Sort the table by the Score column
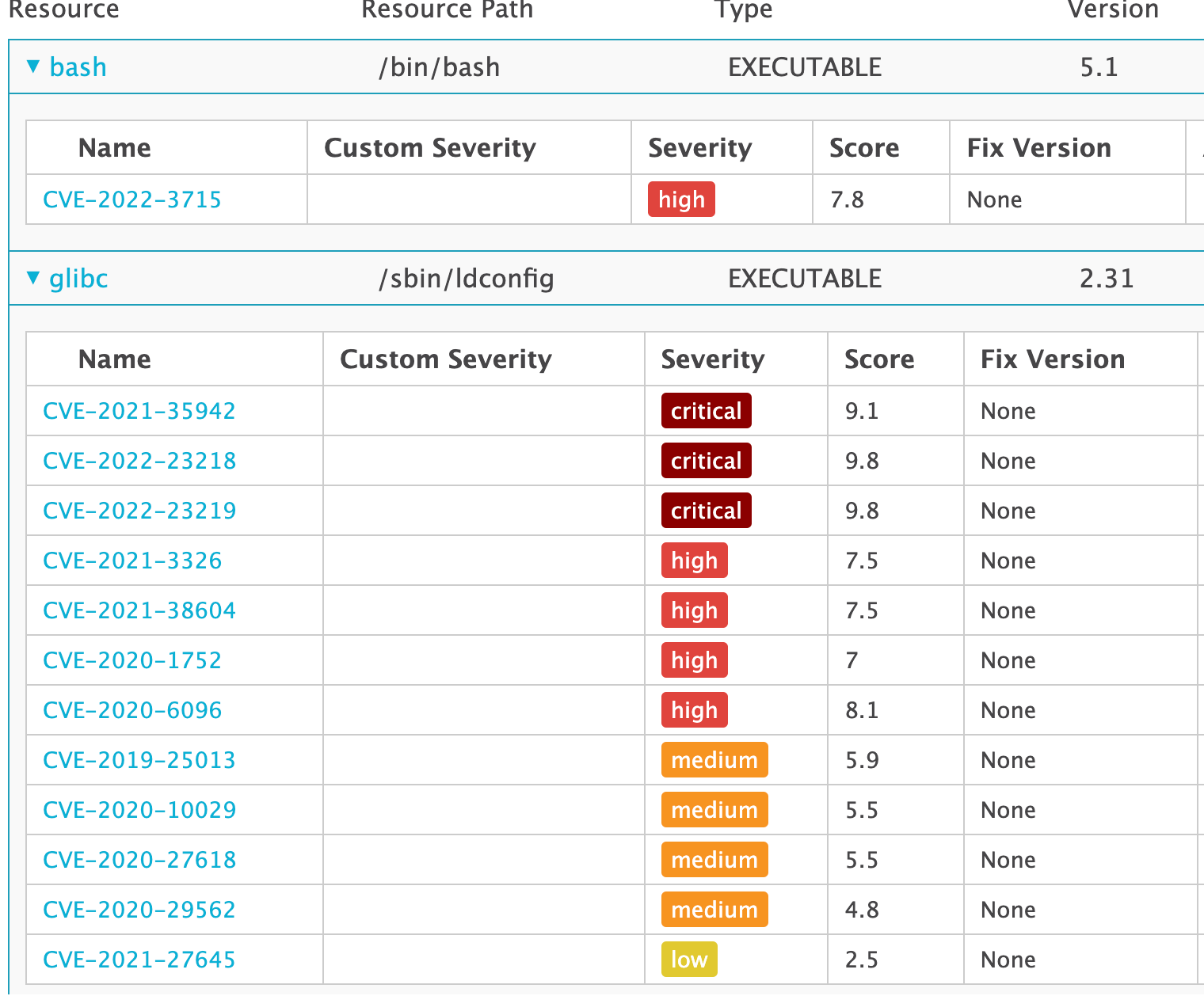 [x=879, y=359]
